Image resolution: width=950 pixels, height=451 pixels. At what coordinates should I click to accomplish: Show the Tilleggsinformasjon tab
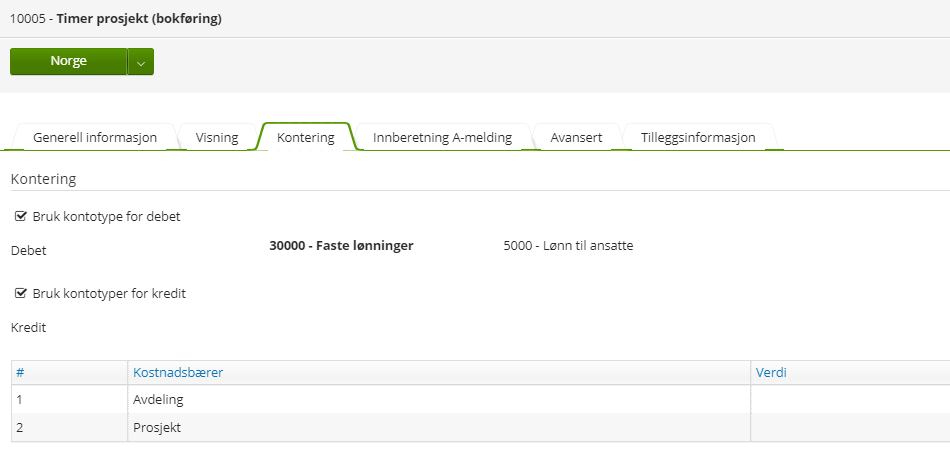[697, 138]
